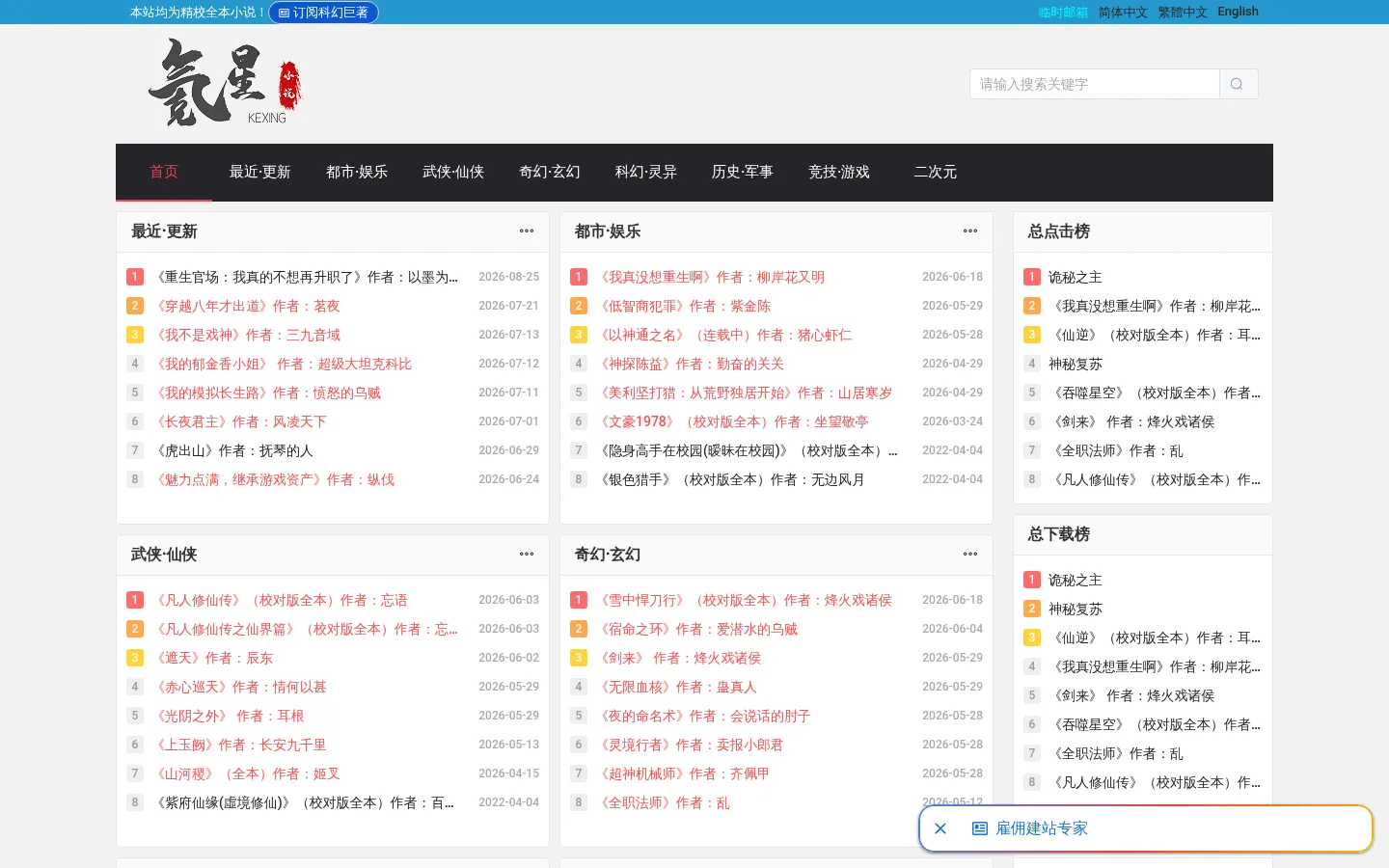This screenshot has width=1389, height=868.
Task: Switch language to English
Action: pos(1239,12)
